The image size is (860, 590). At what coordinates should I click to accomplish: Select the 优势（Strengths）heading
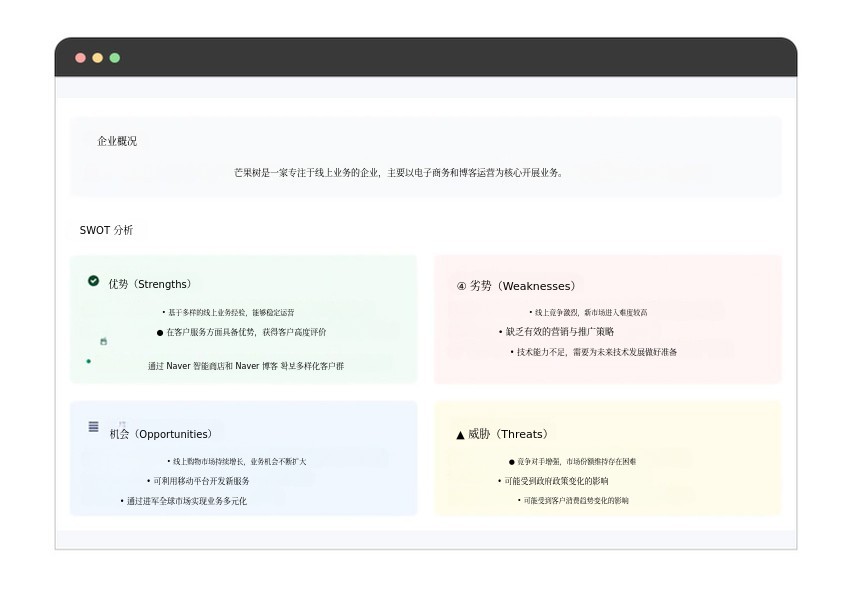151,284
